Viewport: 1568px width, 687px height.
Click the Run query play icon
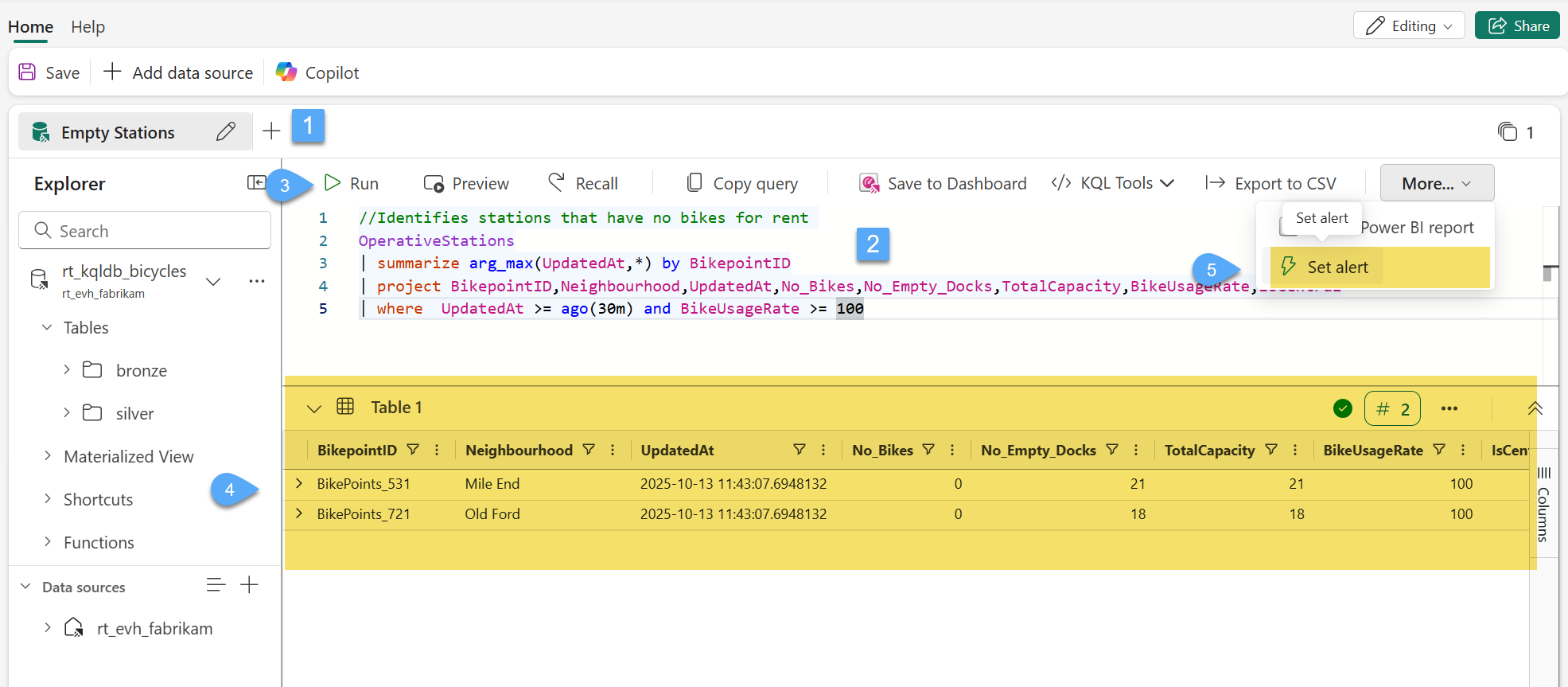333,183
